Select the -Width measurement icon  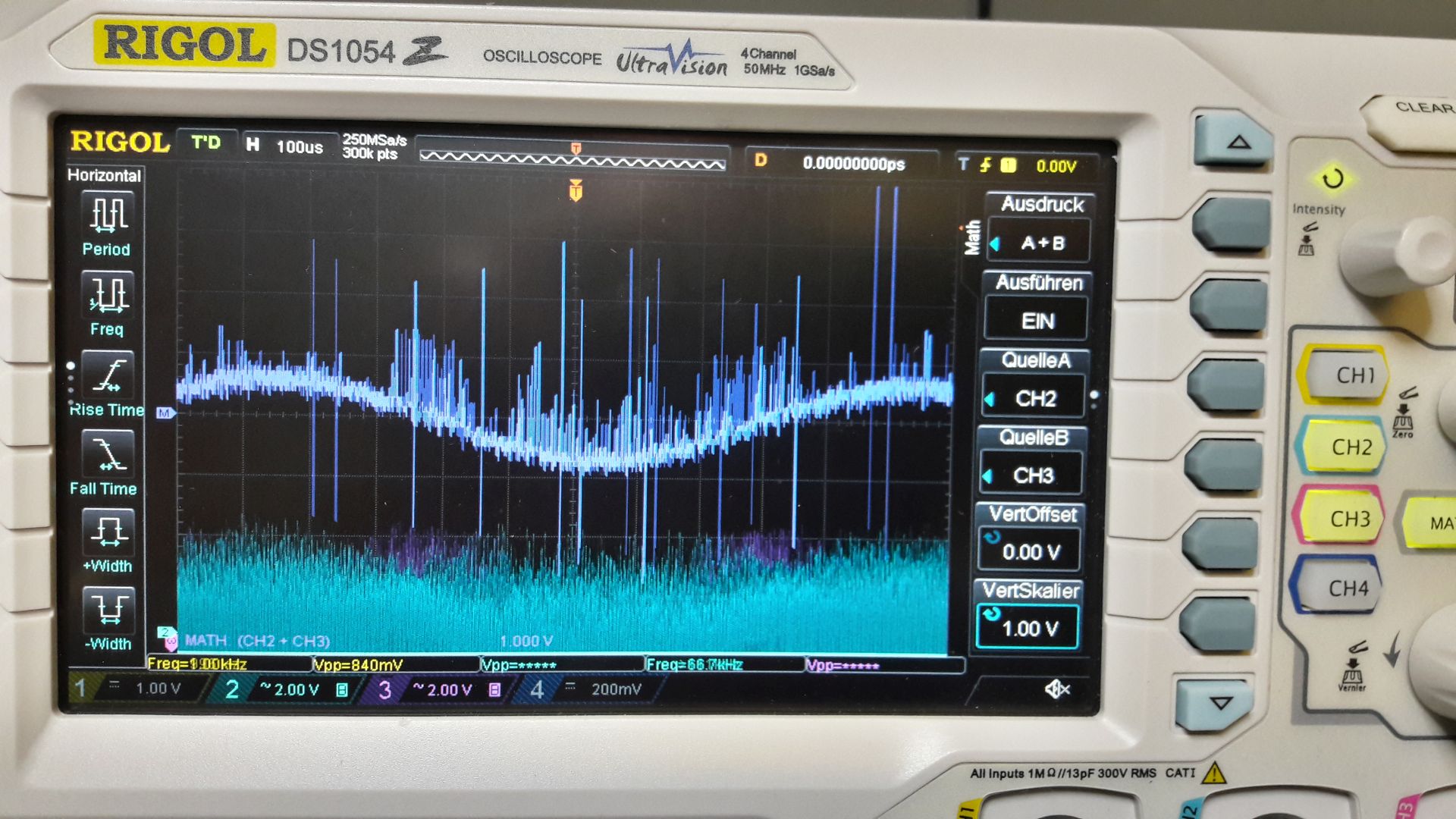pyautogui.click(x=108, y=610)
